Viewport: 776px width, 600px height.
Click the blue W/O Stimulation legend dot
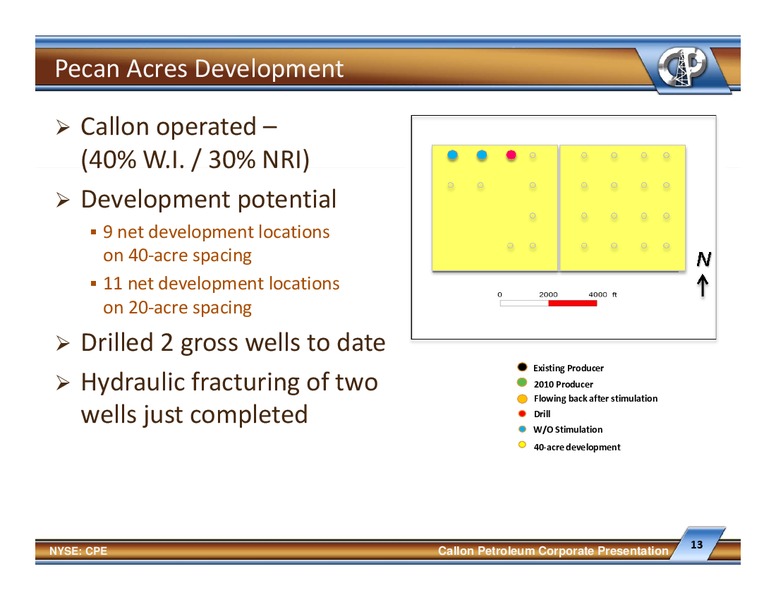[x=522, y=429]
